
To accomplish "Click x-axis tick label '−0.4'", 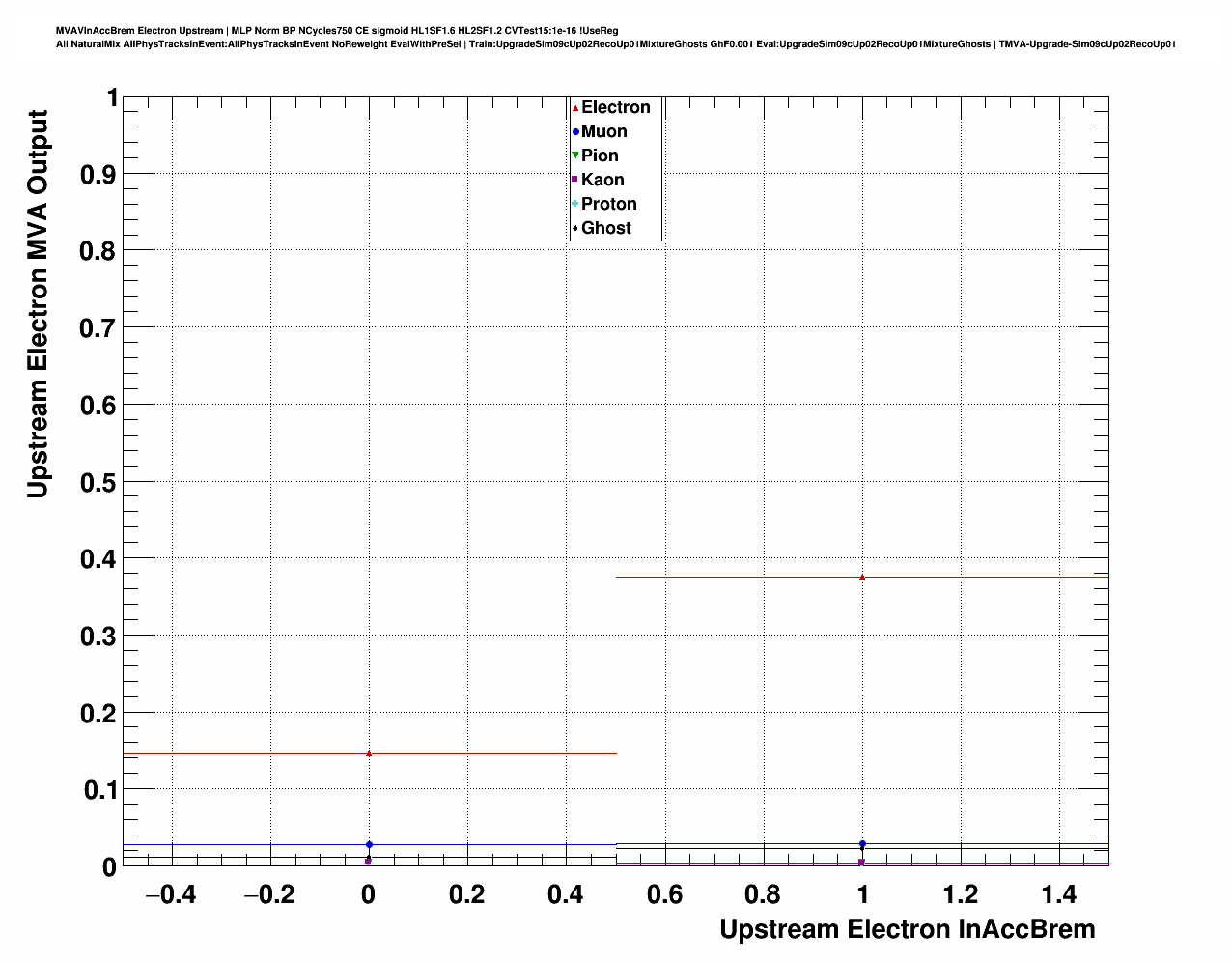I will tap(171, 895).
